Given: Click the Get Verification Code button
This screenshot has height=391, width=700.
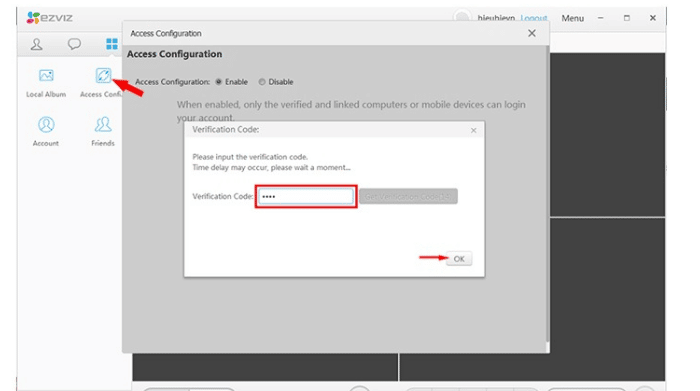Looking at the screenshot, I should [408, 196].
